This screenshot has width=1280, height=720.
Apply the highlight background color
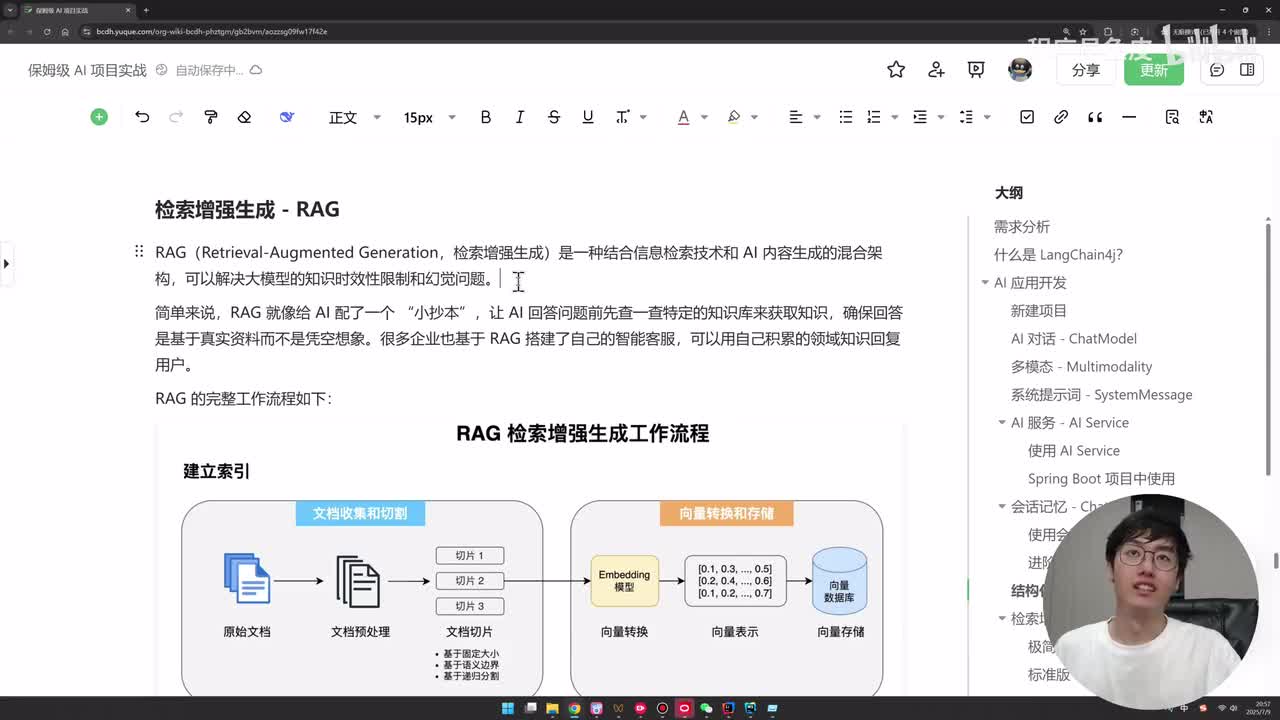[734, 117]
